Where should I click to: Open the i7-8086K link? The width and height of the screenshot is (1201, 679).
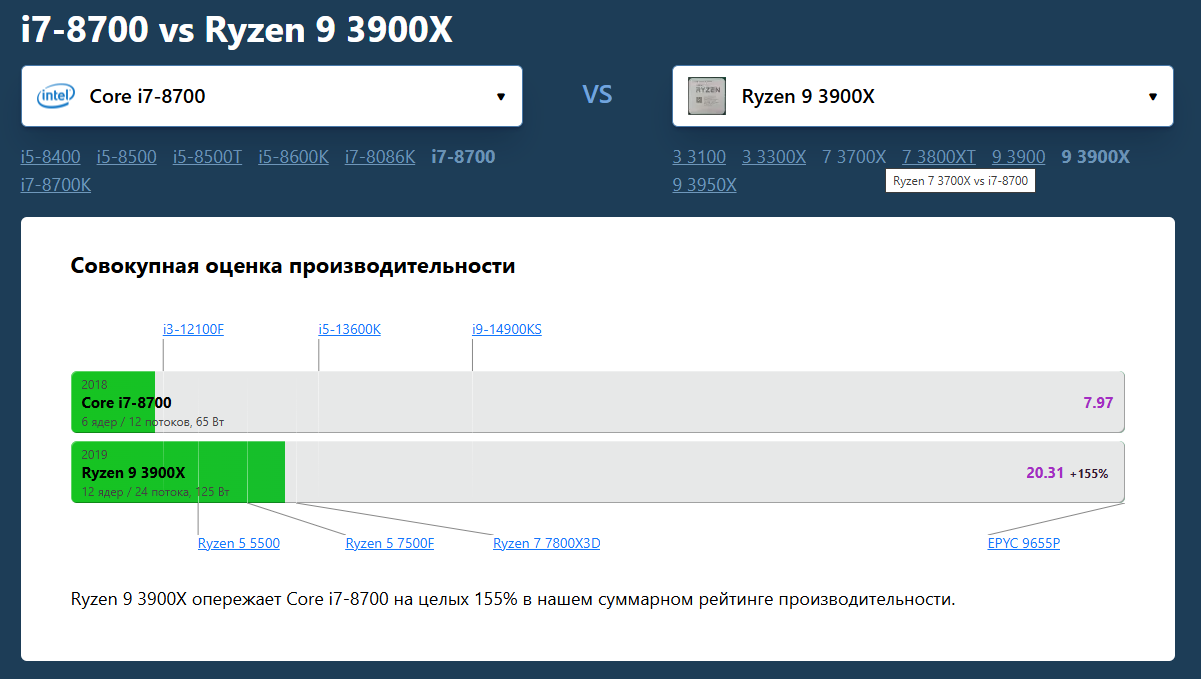click(x=380, y=157)
